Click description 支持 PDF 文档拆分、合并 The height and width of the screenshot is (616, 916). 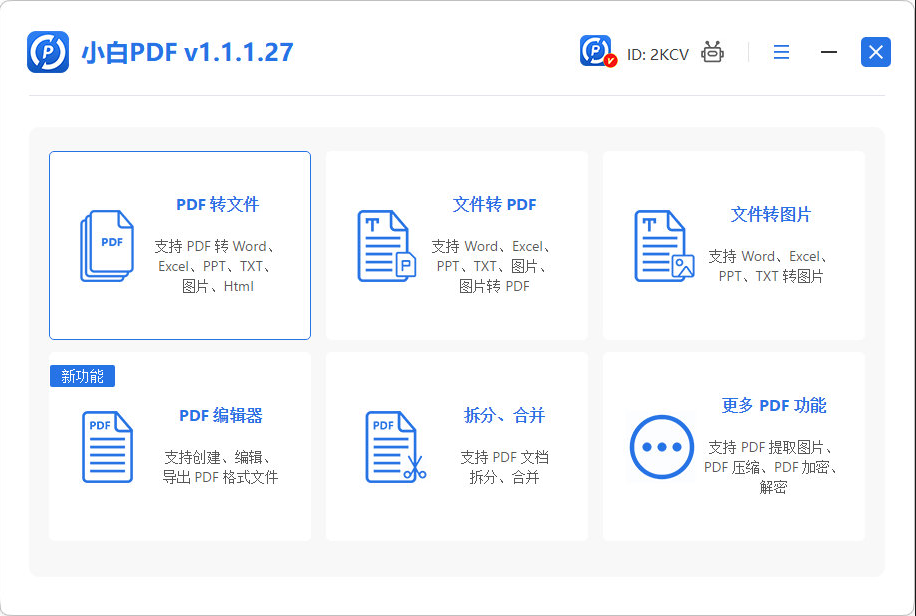tap(504, 468)
